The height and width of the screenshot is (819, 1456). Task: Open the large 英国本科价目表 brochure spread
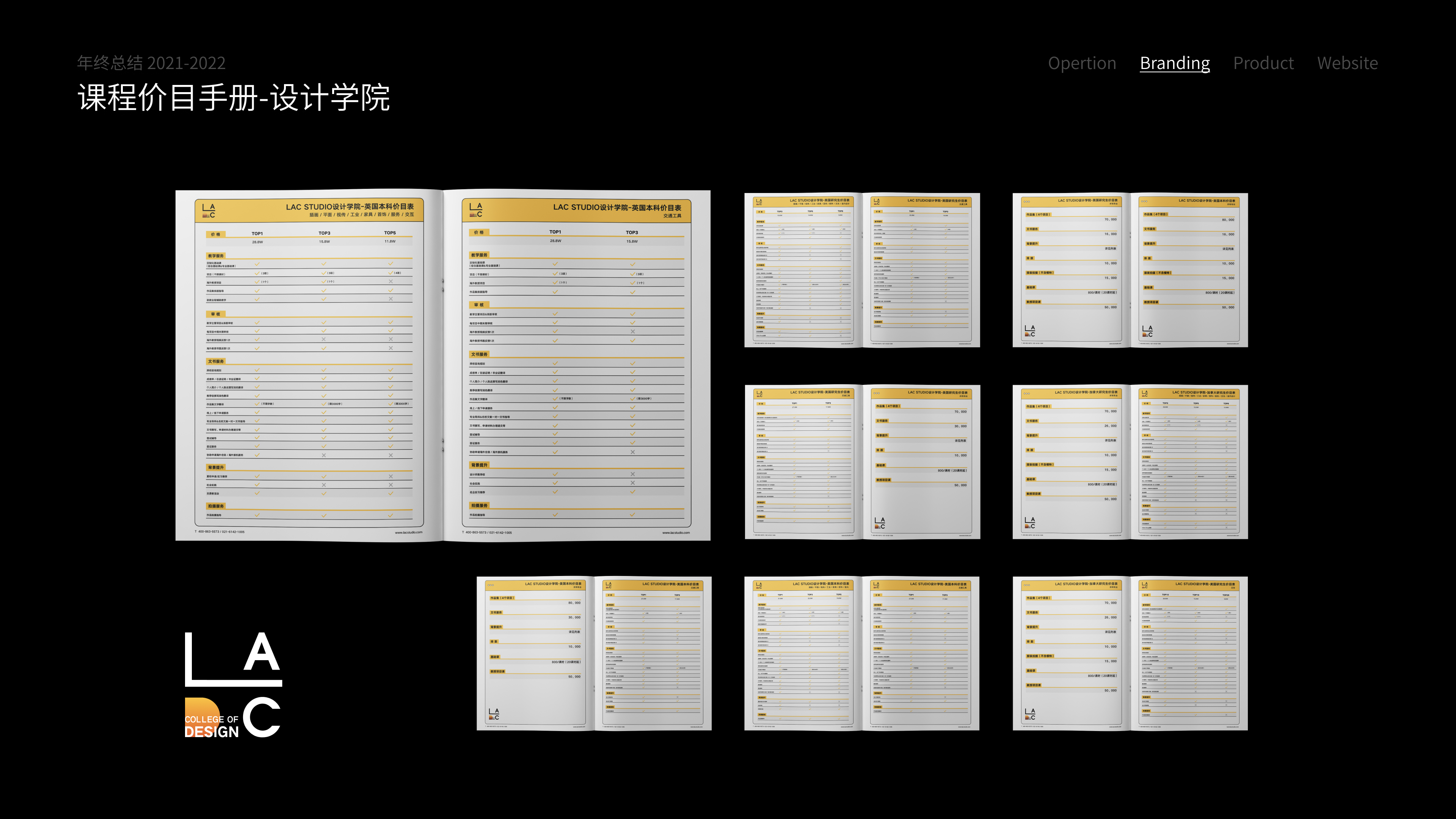(442, 365)
